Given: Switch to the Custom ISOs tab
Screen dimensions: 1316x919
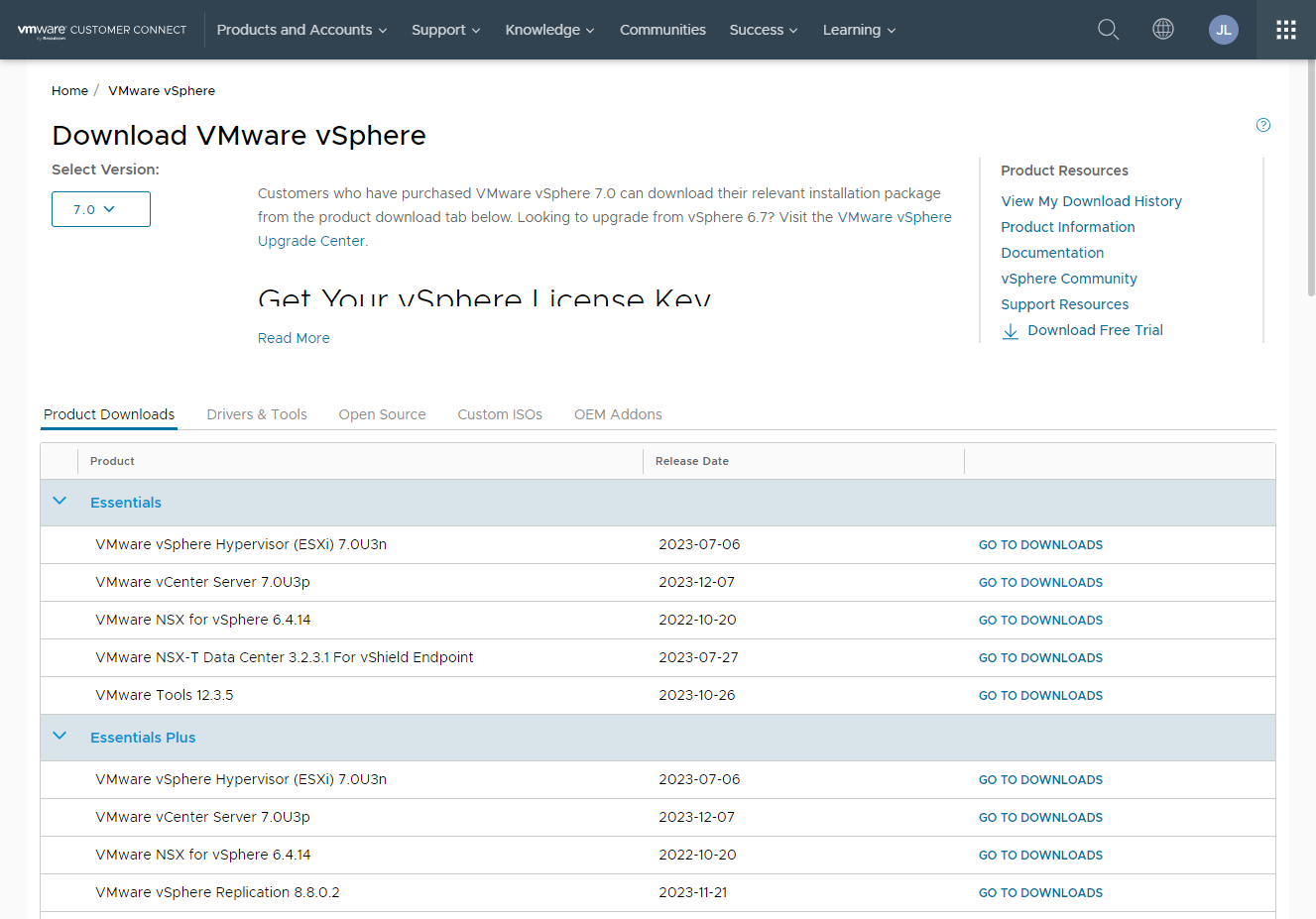Looking at the screenshot, I should [x=500, y=414].
